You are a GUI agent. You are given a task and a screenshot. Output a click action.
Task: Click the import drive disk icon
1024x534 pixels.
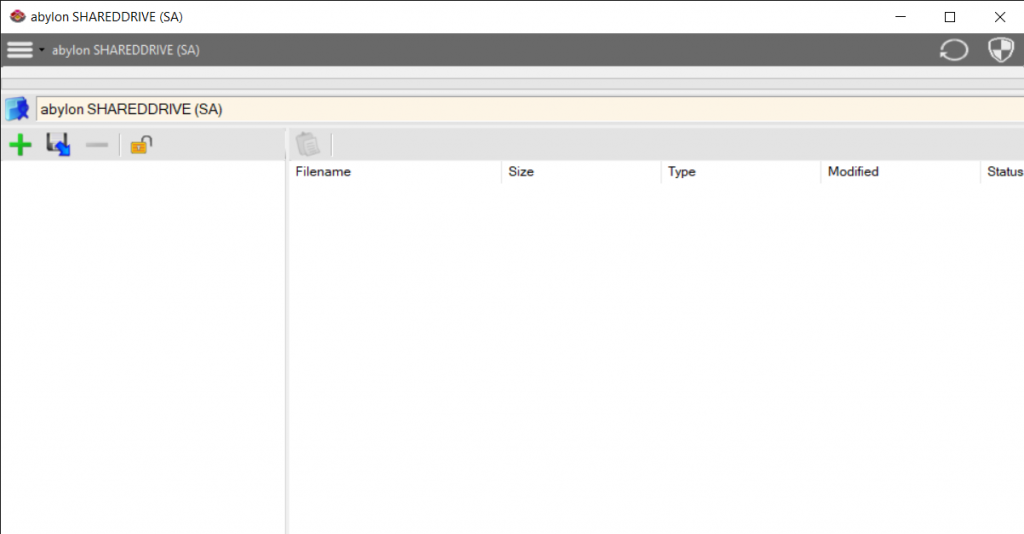pos(58,144)
